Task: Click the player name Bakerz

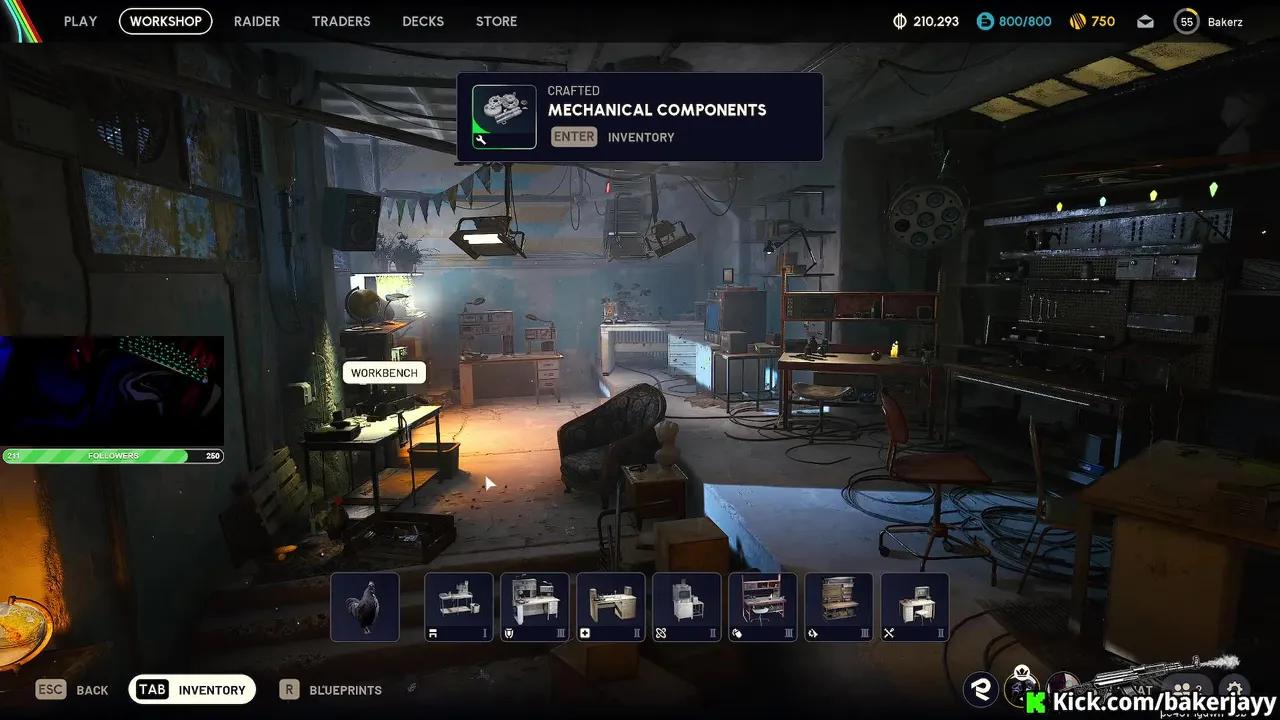Action: click(x=1225, y=21)
